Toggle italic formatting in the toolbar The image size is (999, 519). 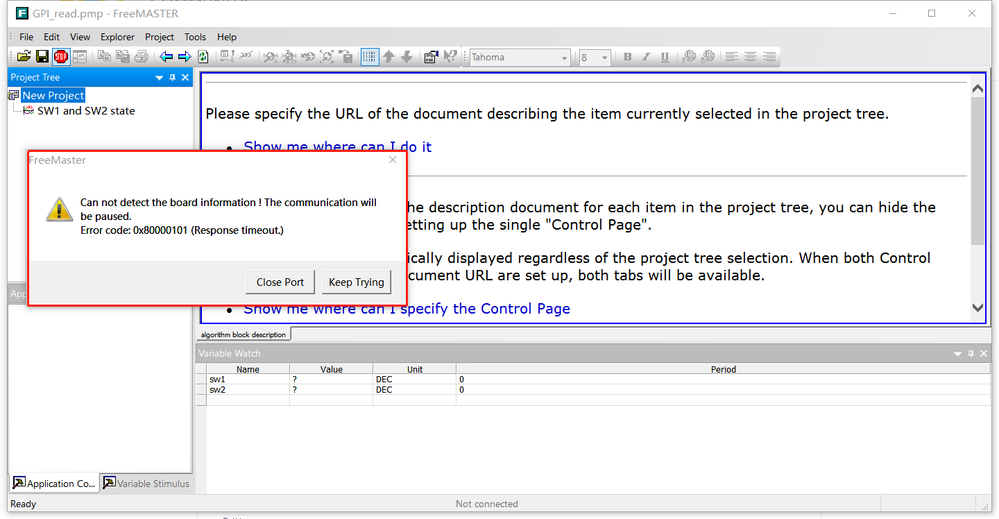tap(646, 57)
